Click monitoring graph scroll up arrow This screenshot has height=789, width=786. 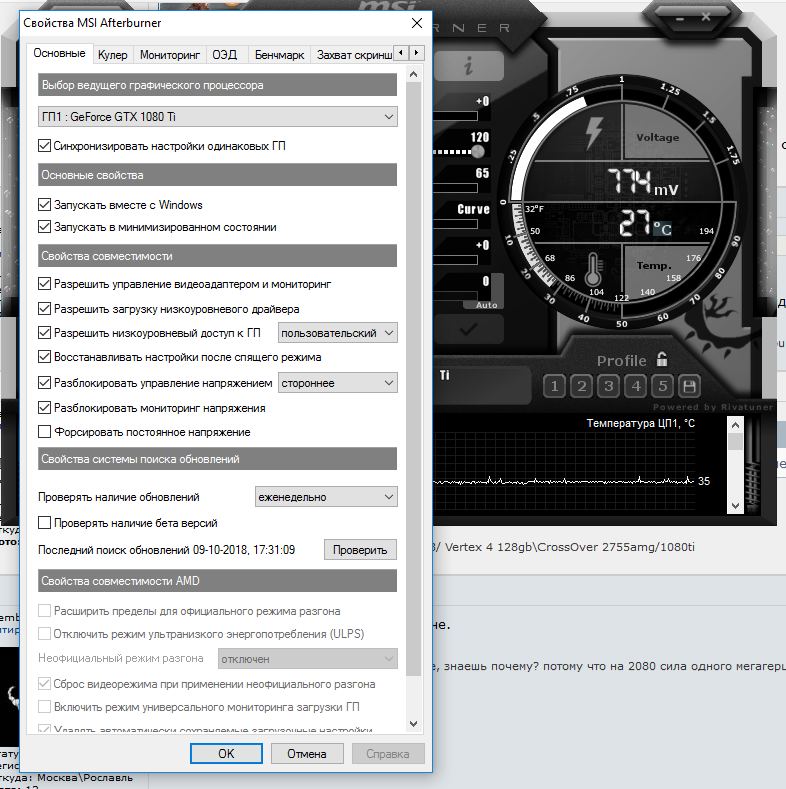(x=735, y=425)
